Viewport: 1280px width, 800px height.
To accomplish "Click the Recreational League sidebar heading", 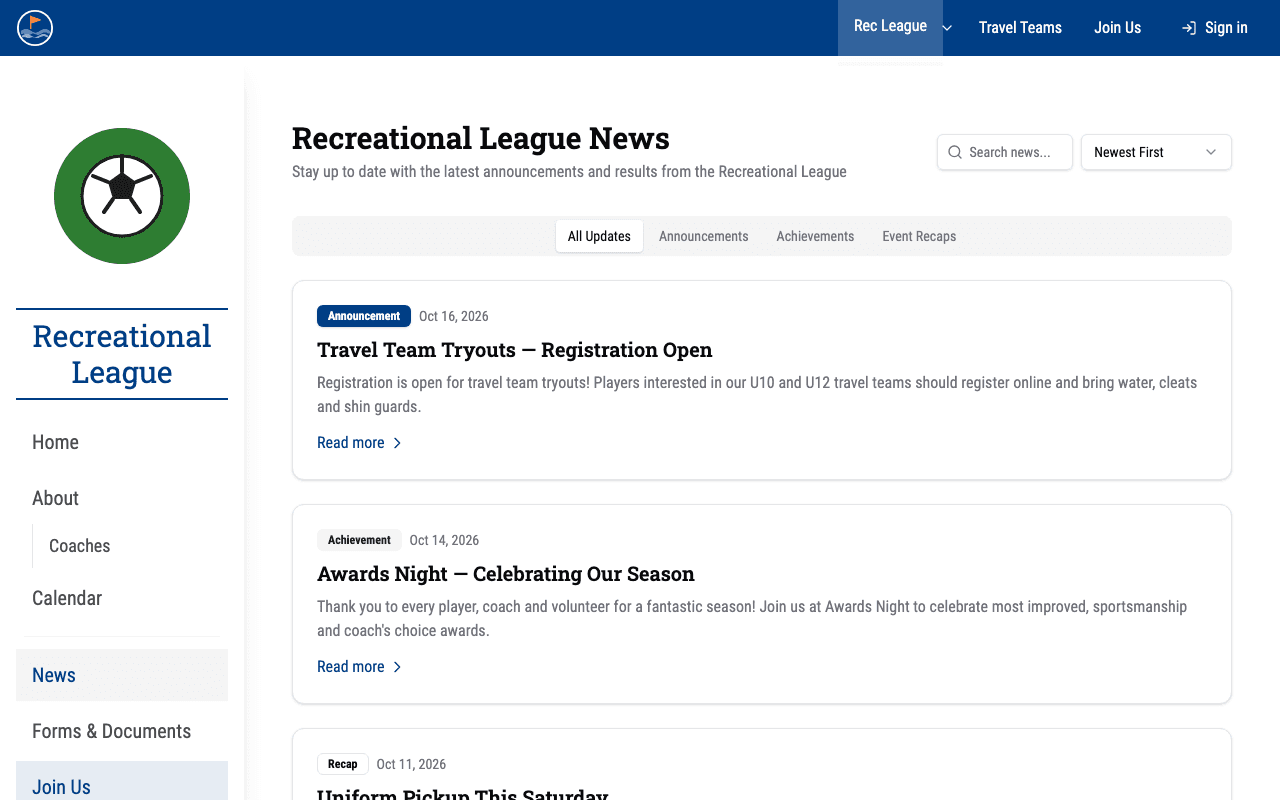I will point(122,354).
